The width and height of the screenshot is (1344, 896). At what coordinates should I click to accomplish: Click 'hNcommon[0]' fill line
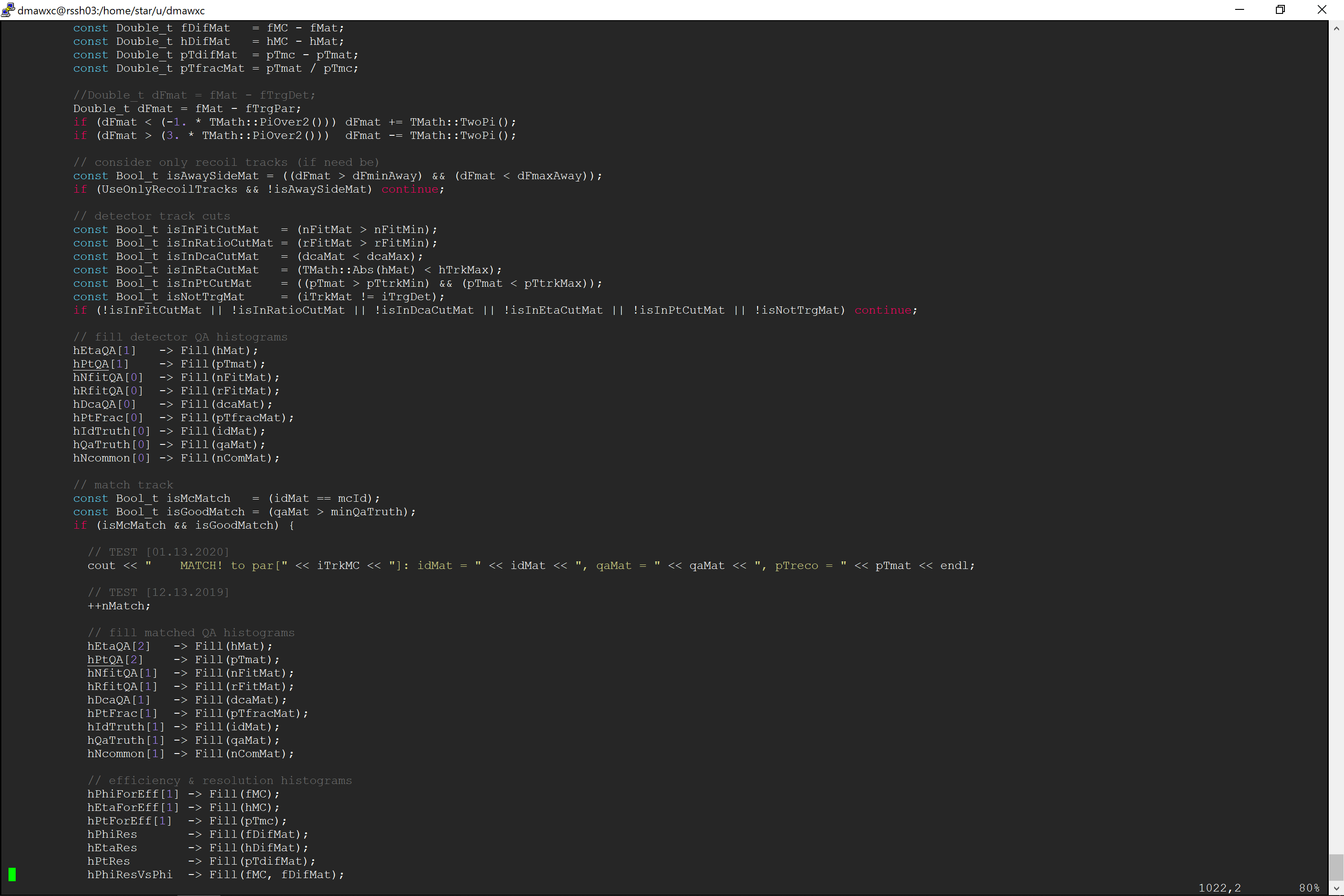(x=177, y=458)
